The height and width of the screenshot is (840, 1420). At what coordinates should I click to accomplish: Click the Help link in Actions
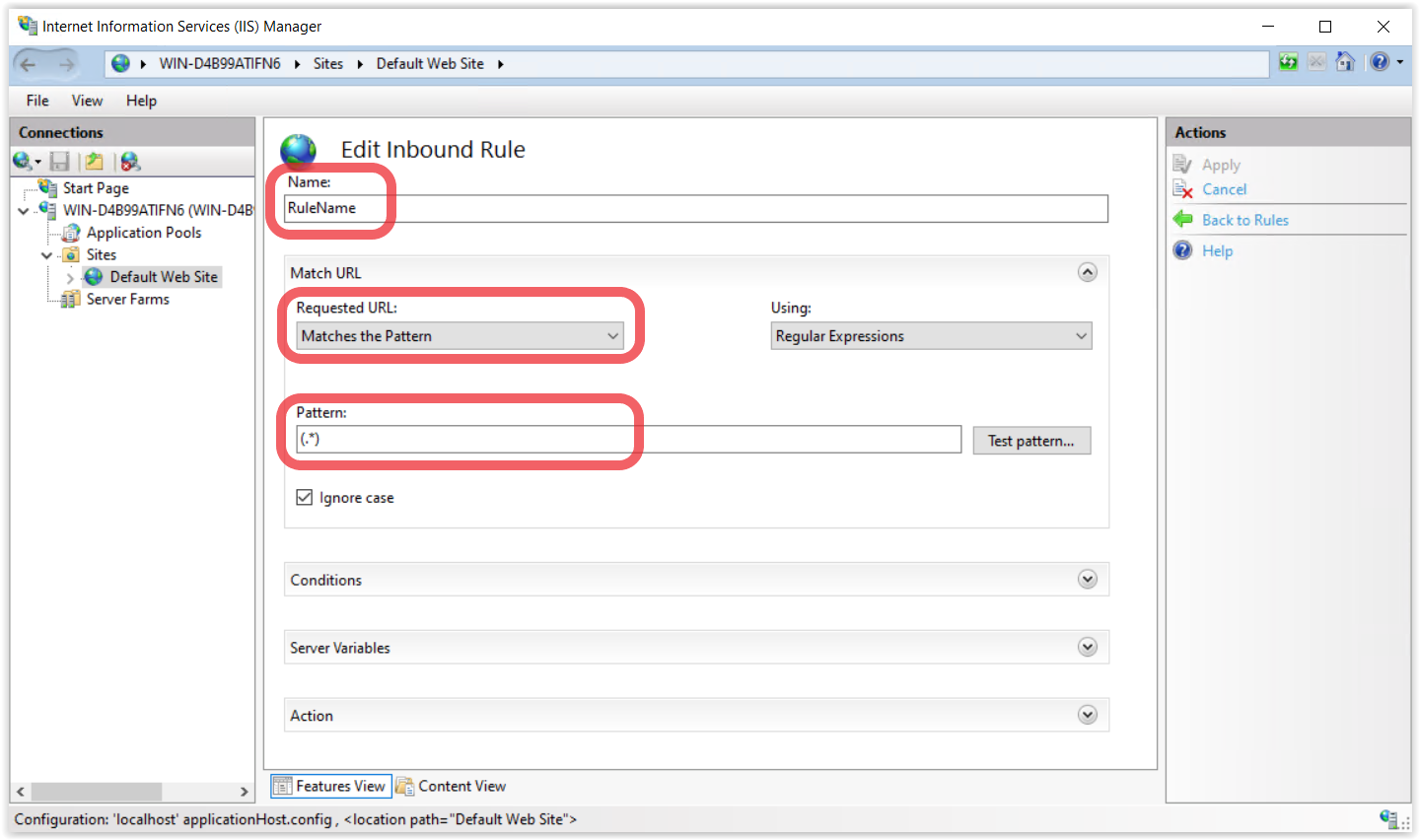click(1217, 251)
